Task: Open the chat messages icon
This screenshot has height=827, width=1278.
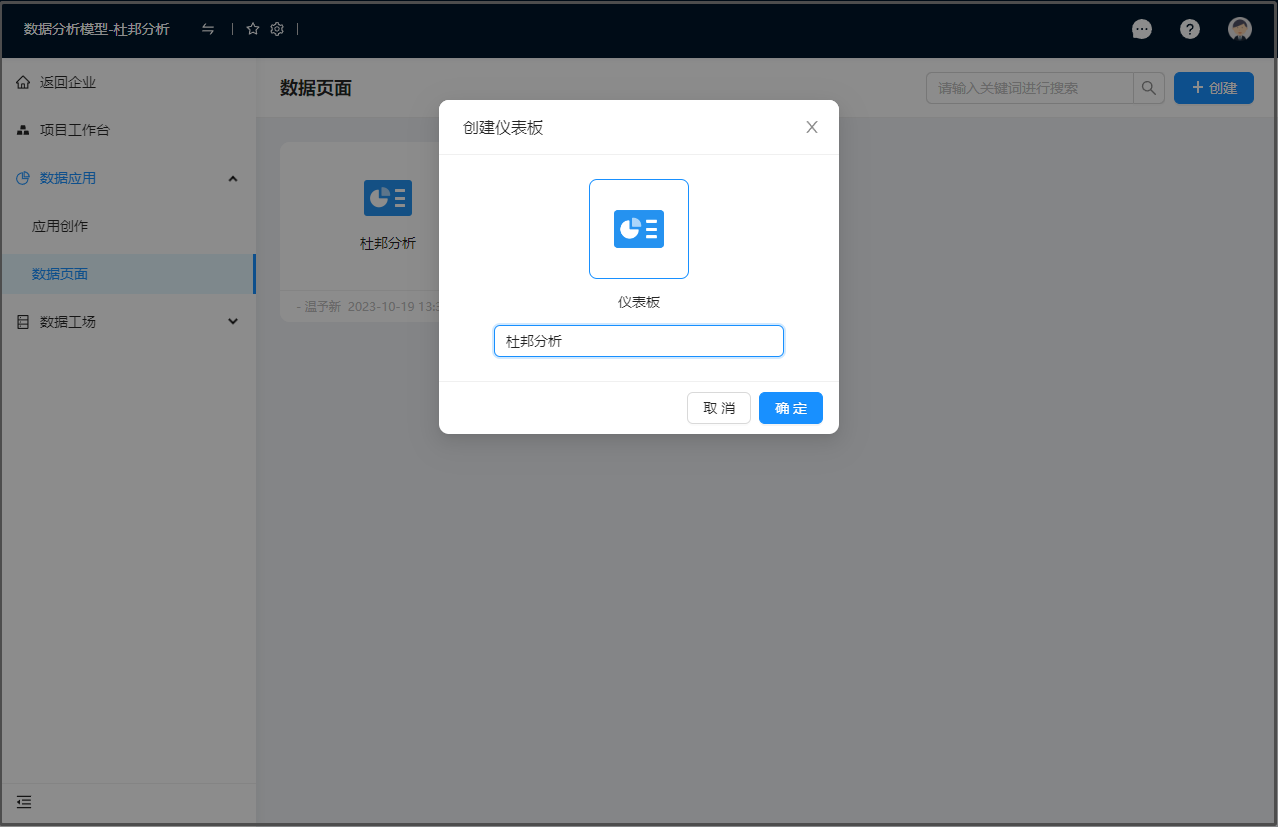Action: [1141, 29]
